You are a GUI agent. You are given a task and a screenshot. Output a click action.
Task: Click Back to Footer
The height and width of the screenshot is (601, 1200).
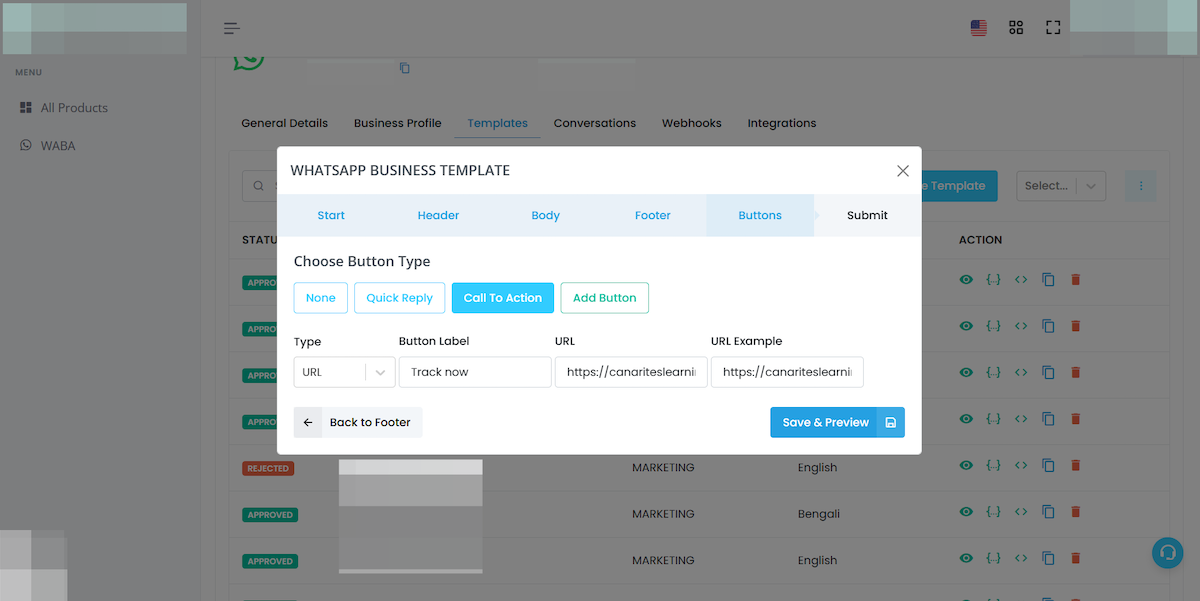tap(358, 422)
